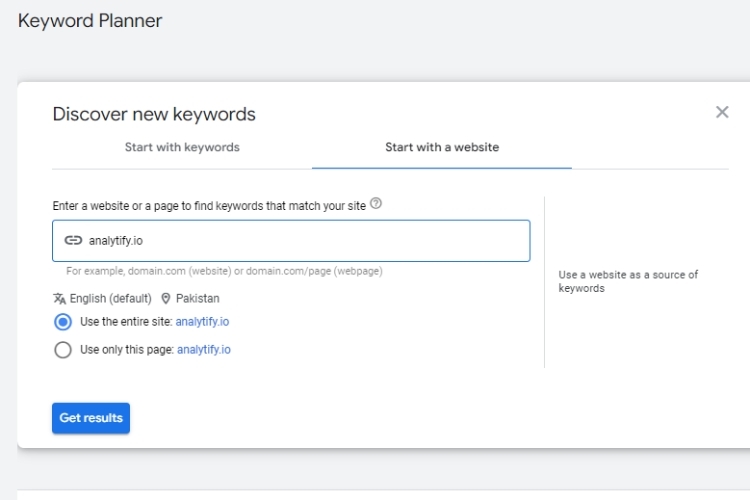Click the location pin icon

(165, 299)
